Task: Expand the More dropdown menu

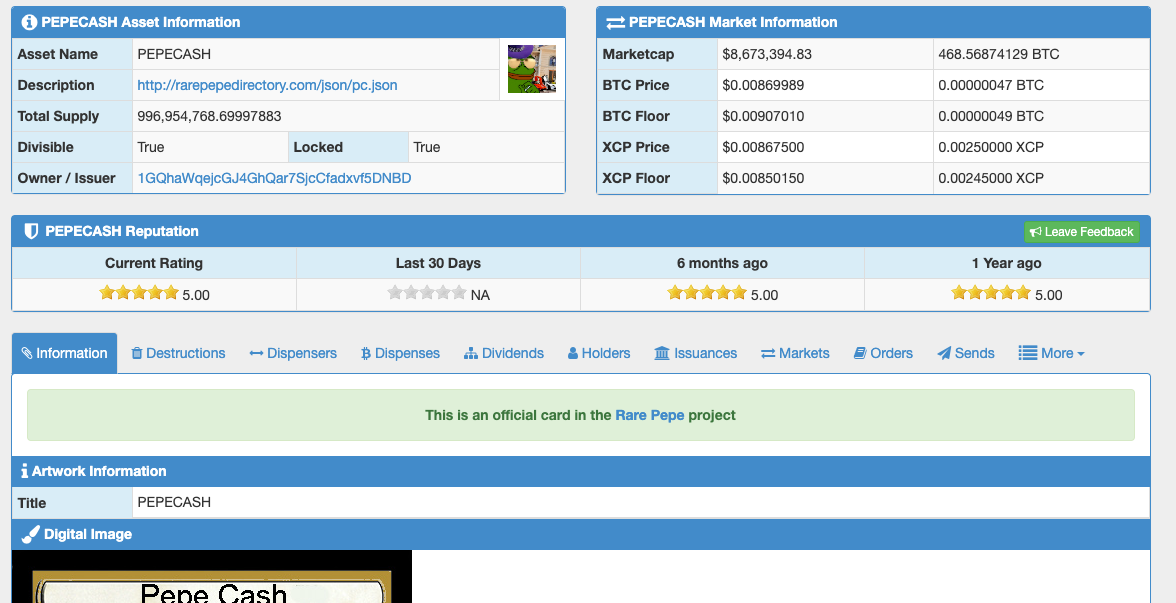Action: (1052, 353)
